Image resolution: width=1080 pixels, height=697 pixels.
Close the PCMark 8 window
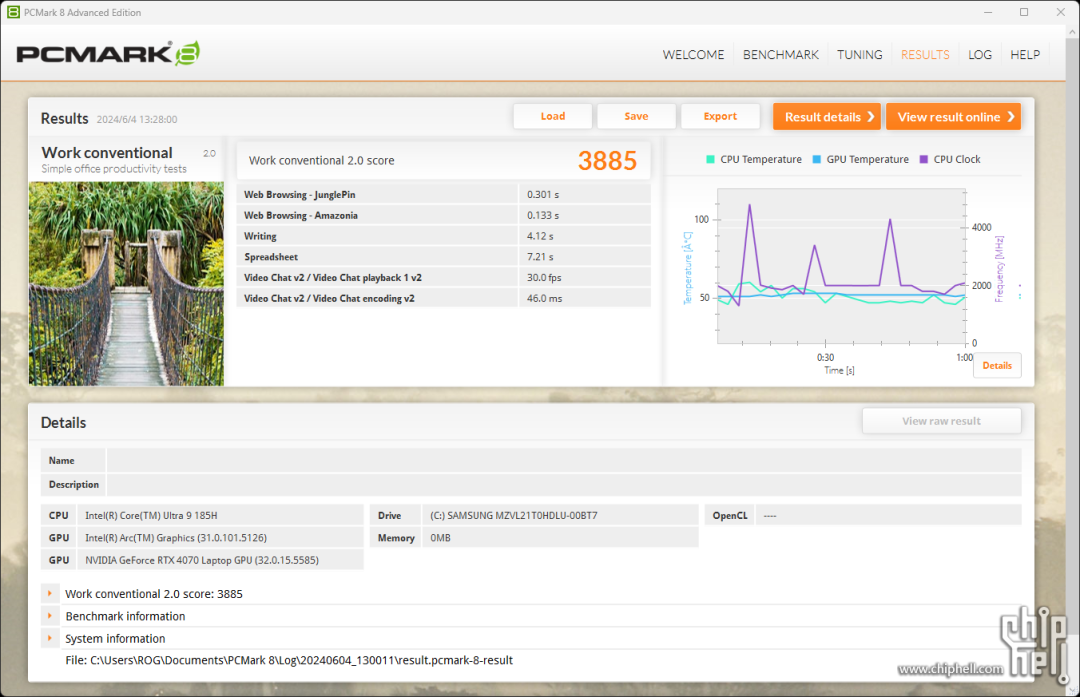1061,12
